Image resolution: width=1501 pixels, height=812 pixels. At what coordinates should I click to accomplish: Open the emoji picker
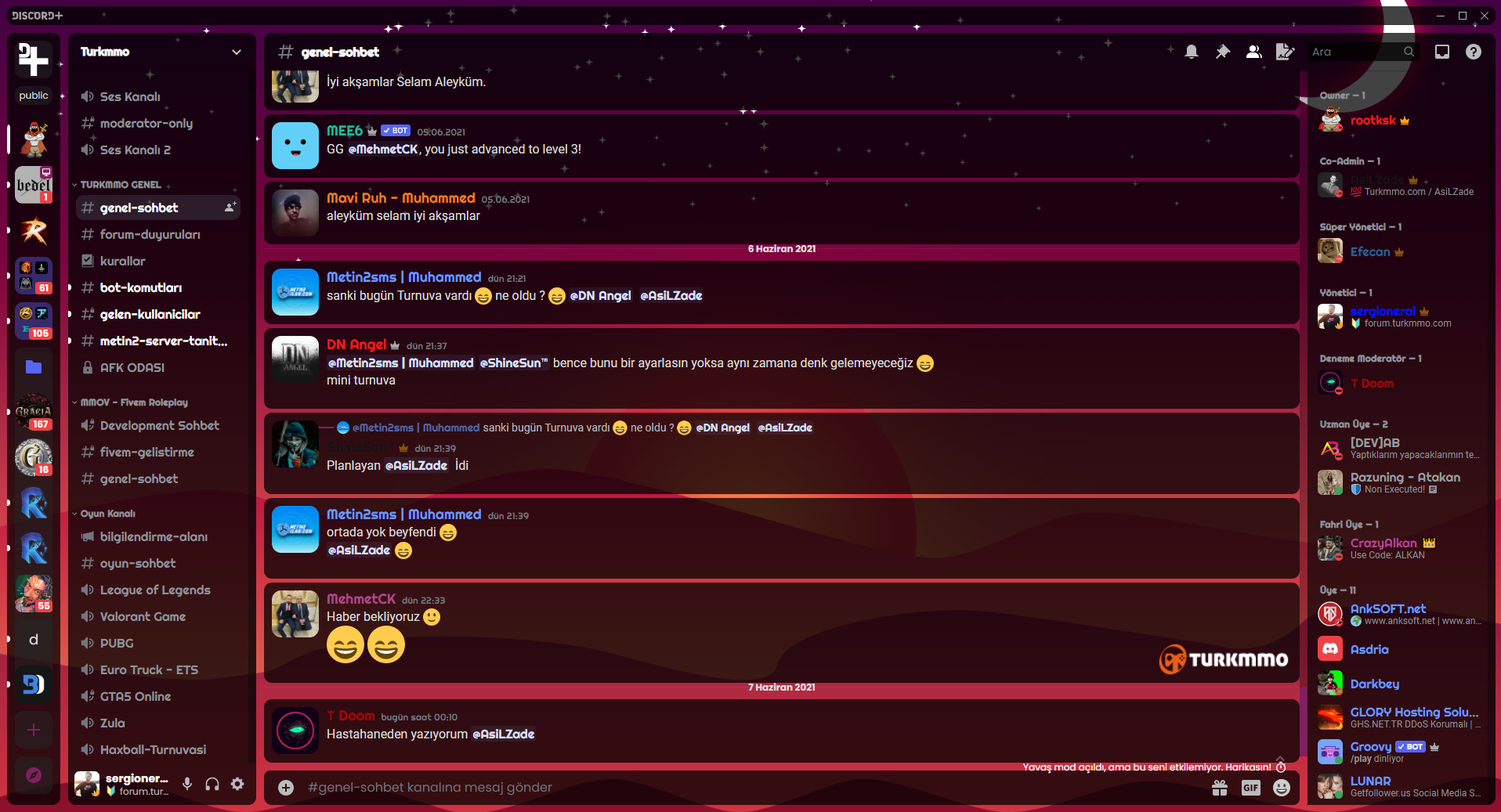click(x=1282, y=788)
